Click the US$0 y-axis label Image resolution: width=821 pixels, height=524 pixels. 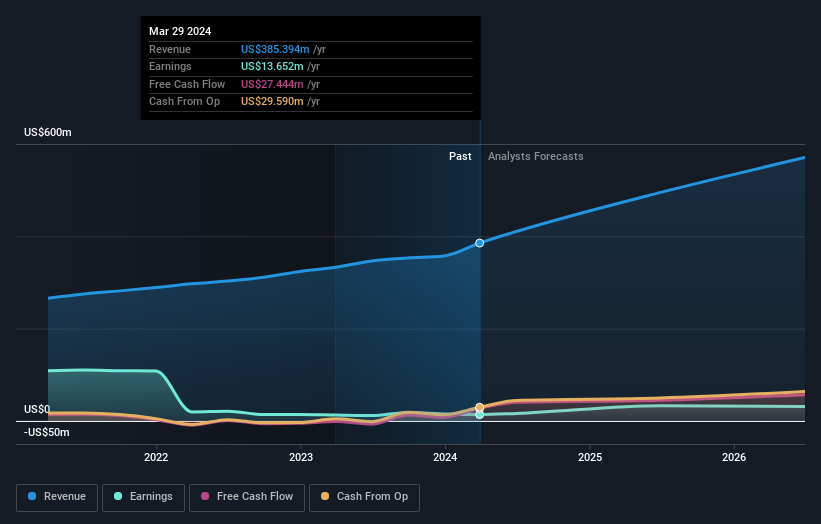[x=37, y=409]
